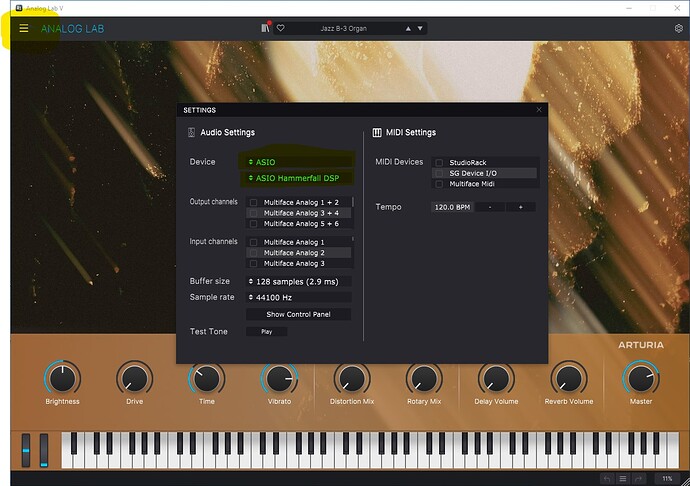Select next preset with down arrow

coord(420,29)
